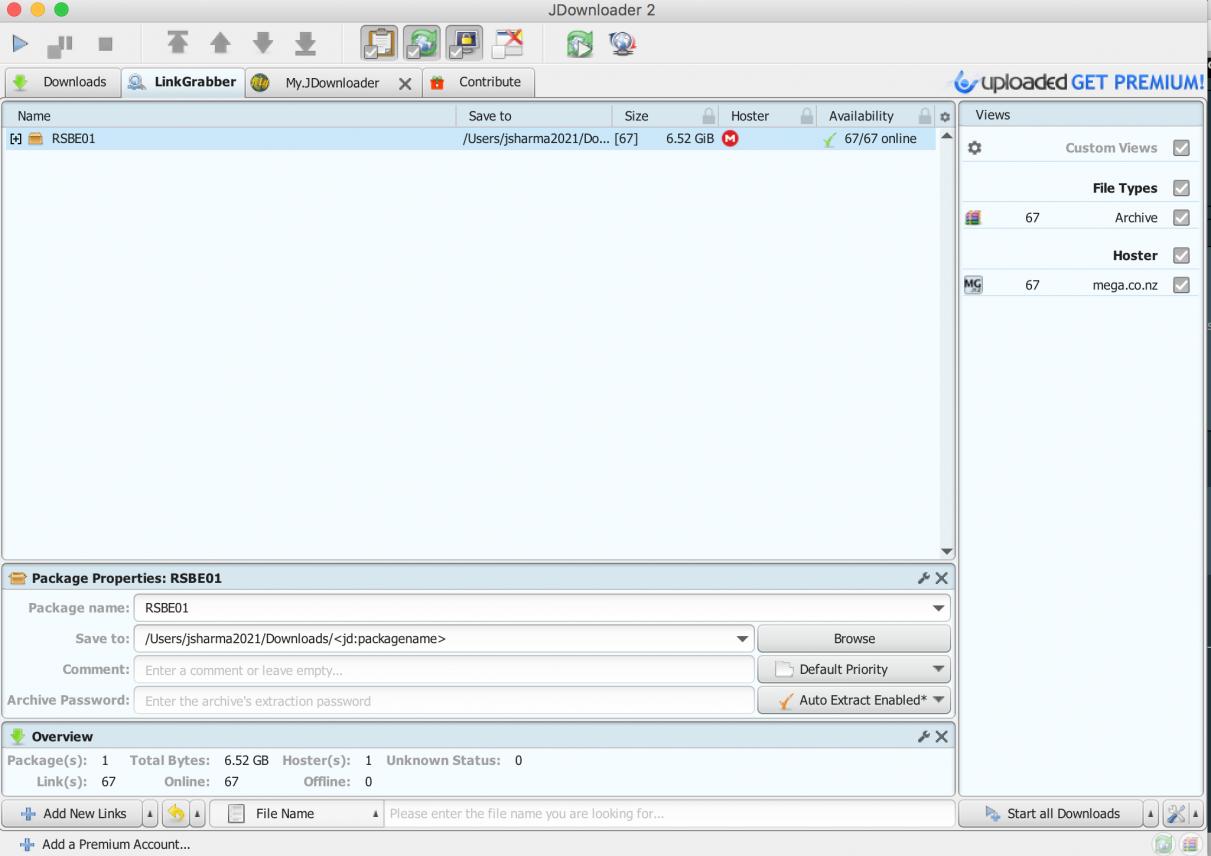Close the Package Properties panel
The width and height of the screenshot is (1211, 856).
click(x=941, y=578)
